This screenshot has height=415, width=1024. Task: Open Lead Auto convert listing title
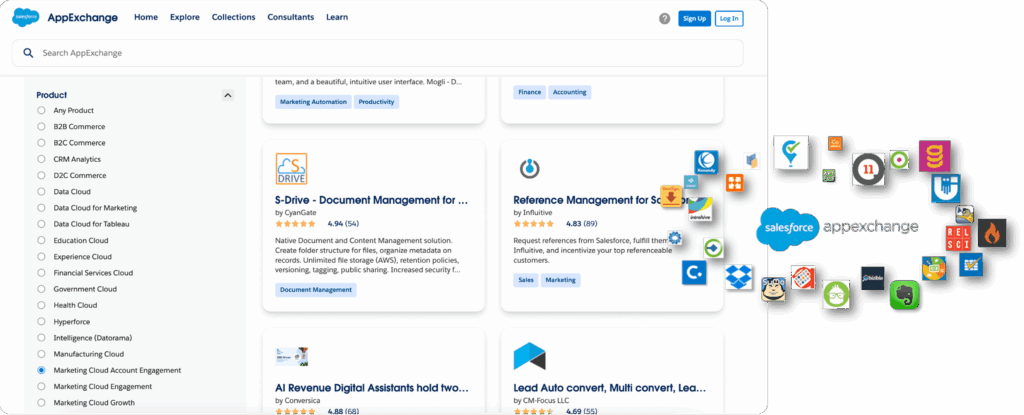610,388
